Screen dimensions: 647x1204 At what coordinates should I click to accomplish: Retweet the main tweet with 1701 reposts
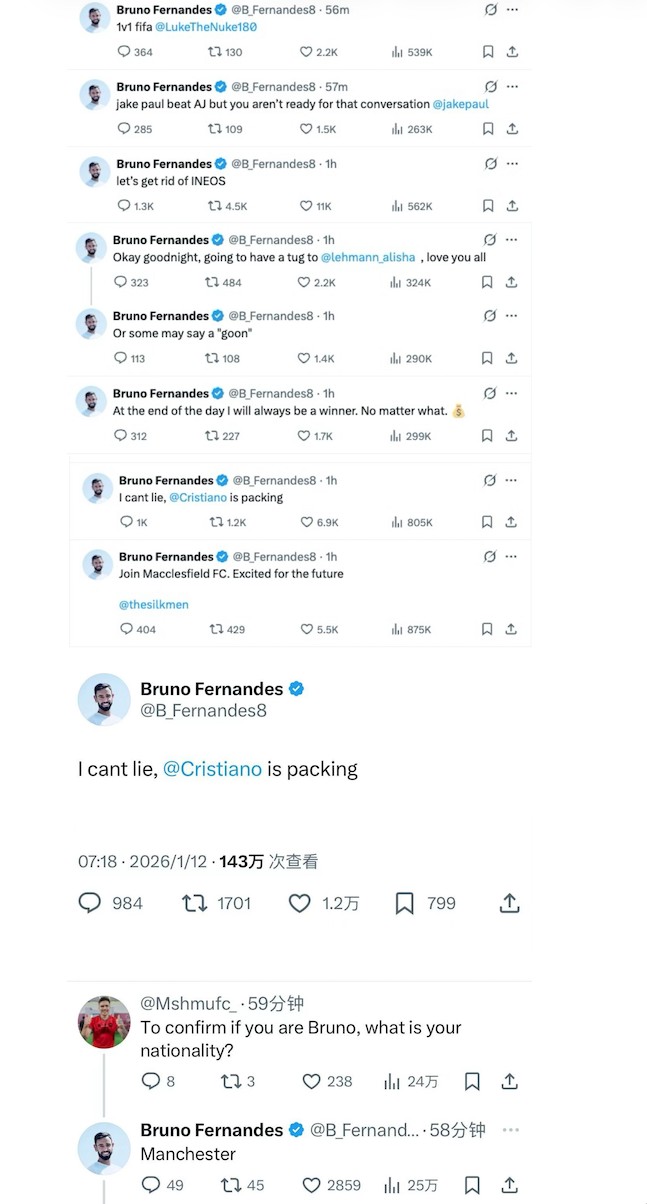coord(195,903)
